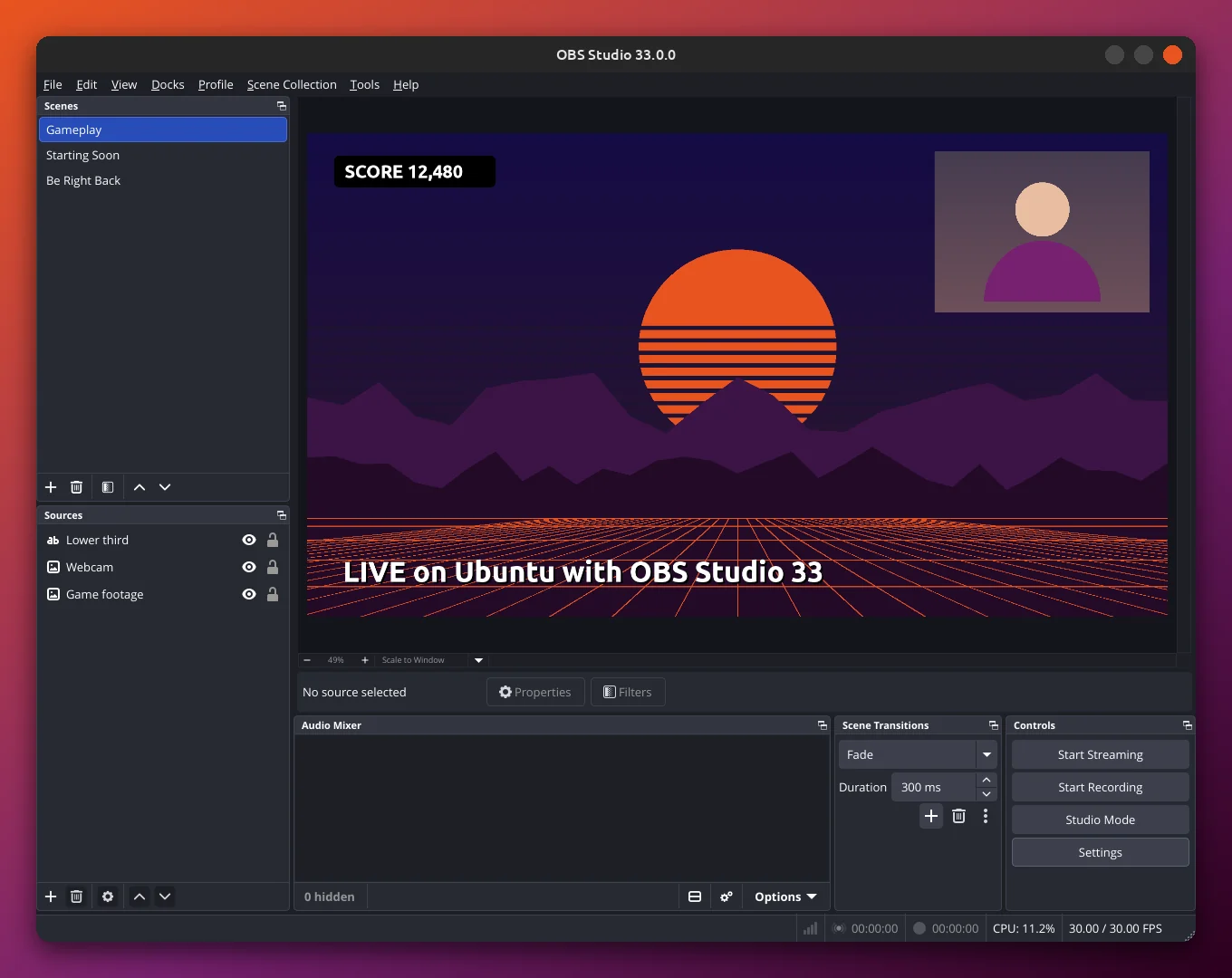Open the Scene Collection menu
The height and width of the screenshot is (978, 1232).
click(292, 84)
